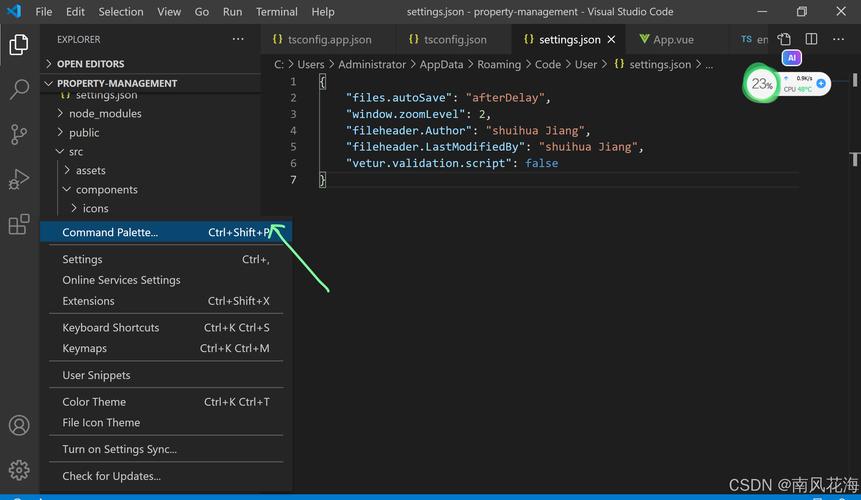
Task: Click the VS Code logo icon
Action: point(14,11)
